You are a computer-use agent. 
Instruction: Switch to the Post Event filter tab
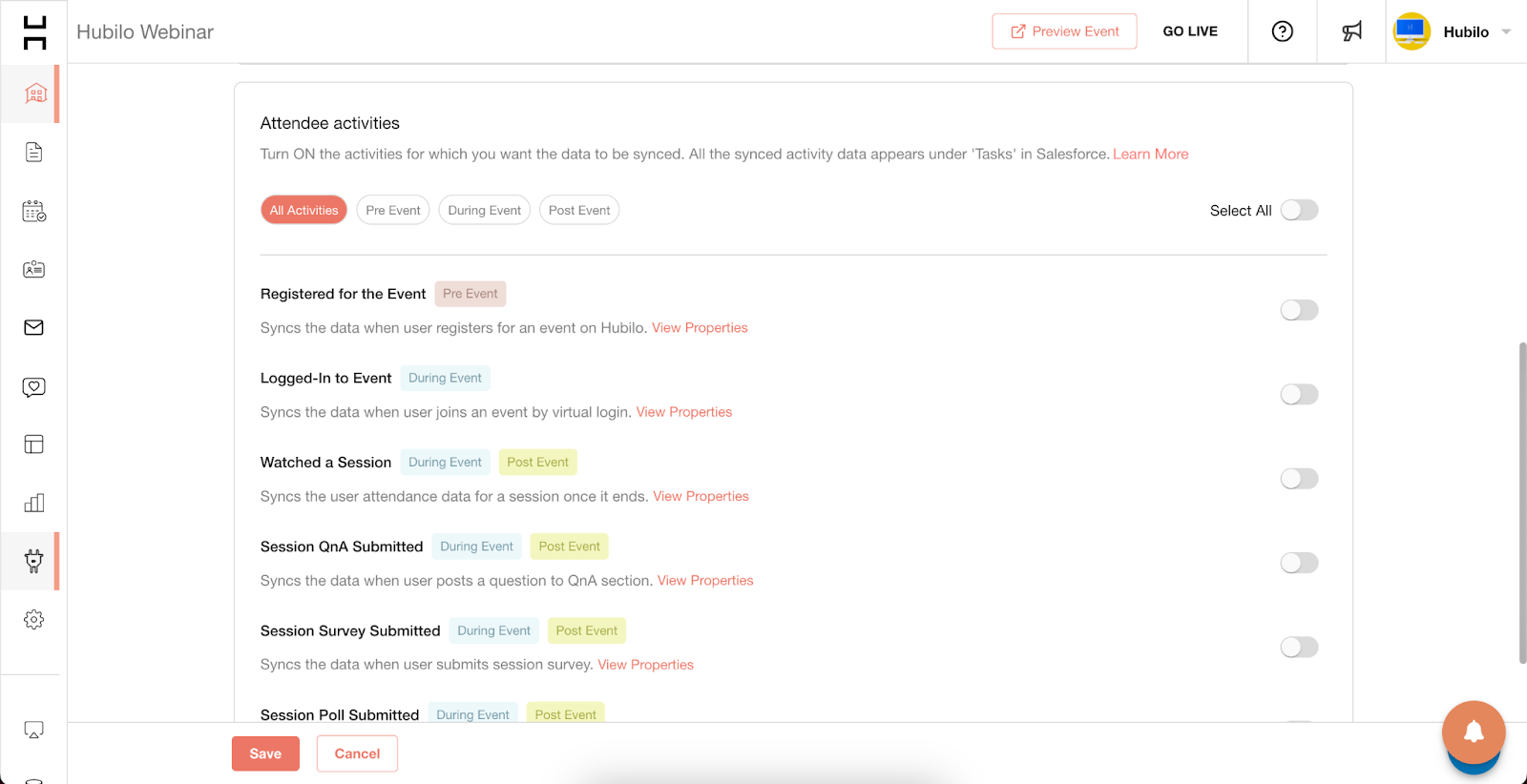(579, 210)
